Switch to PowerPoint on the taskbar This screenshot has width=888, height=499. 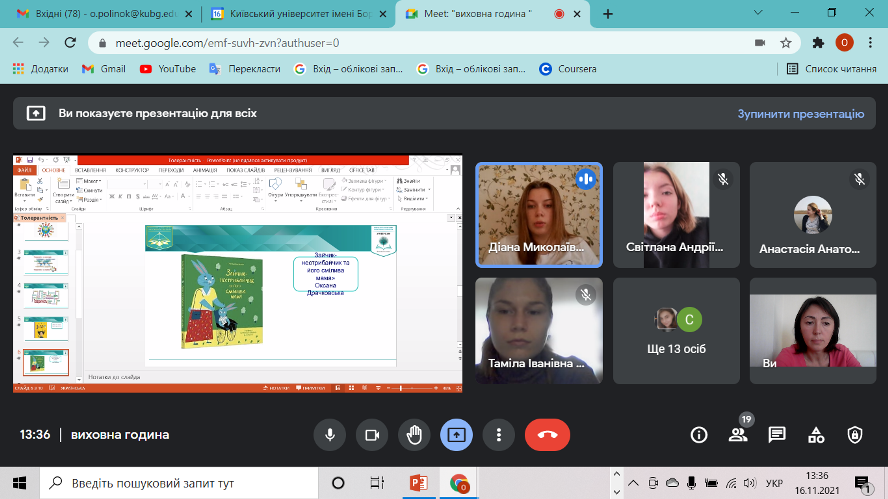(x=419, y=483)
